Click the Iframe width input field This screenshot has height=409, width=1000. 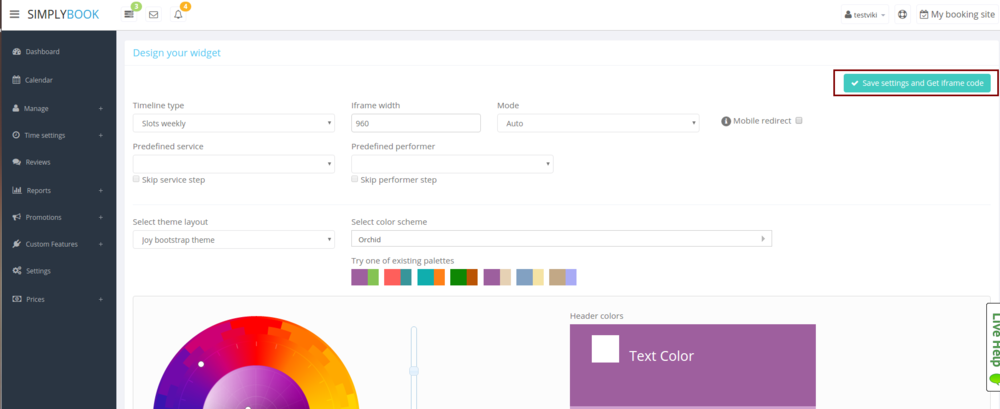point(416,123)
